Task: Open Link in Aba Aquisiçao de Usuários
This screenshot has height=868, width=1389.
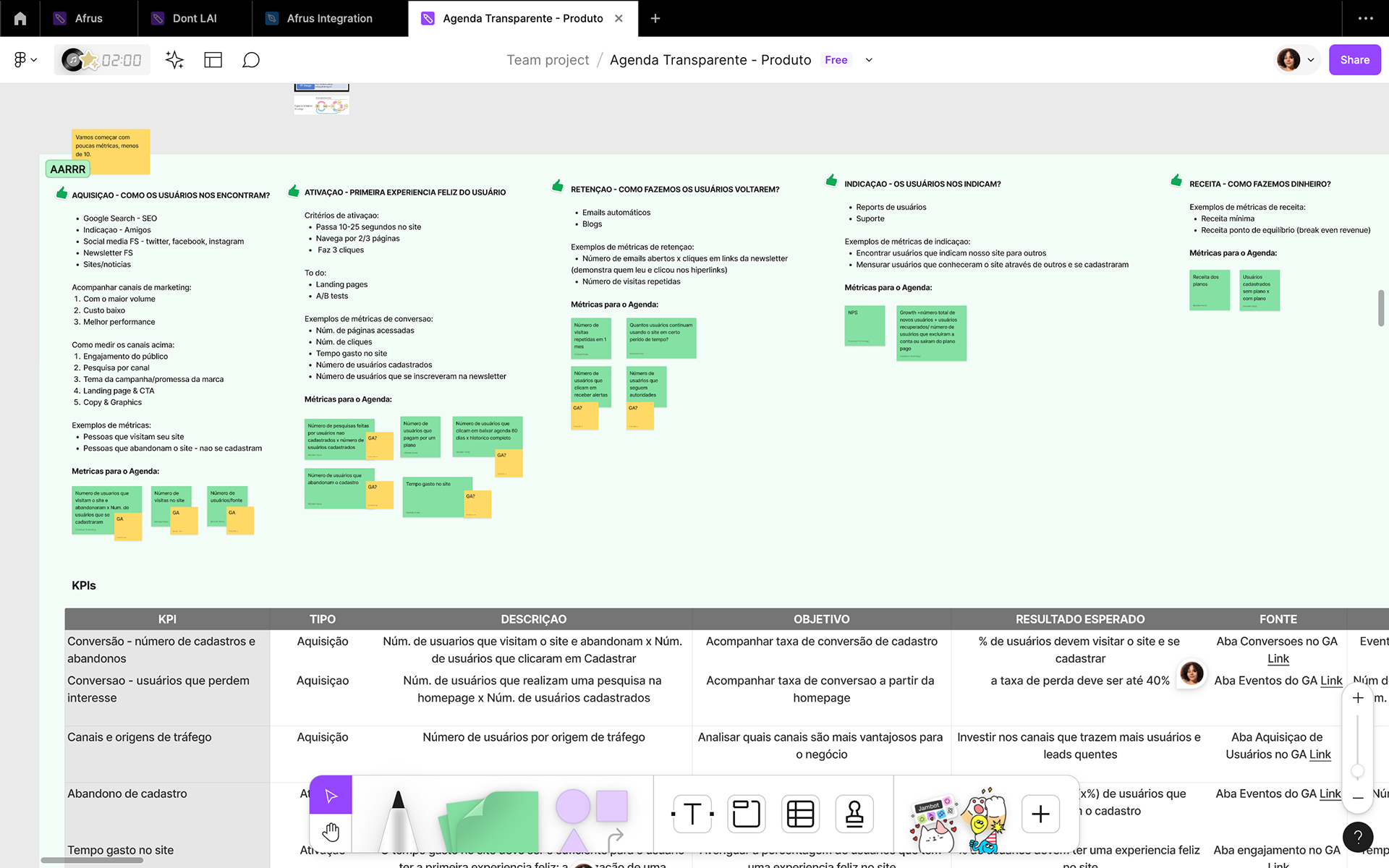Action: (1320, 754)
